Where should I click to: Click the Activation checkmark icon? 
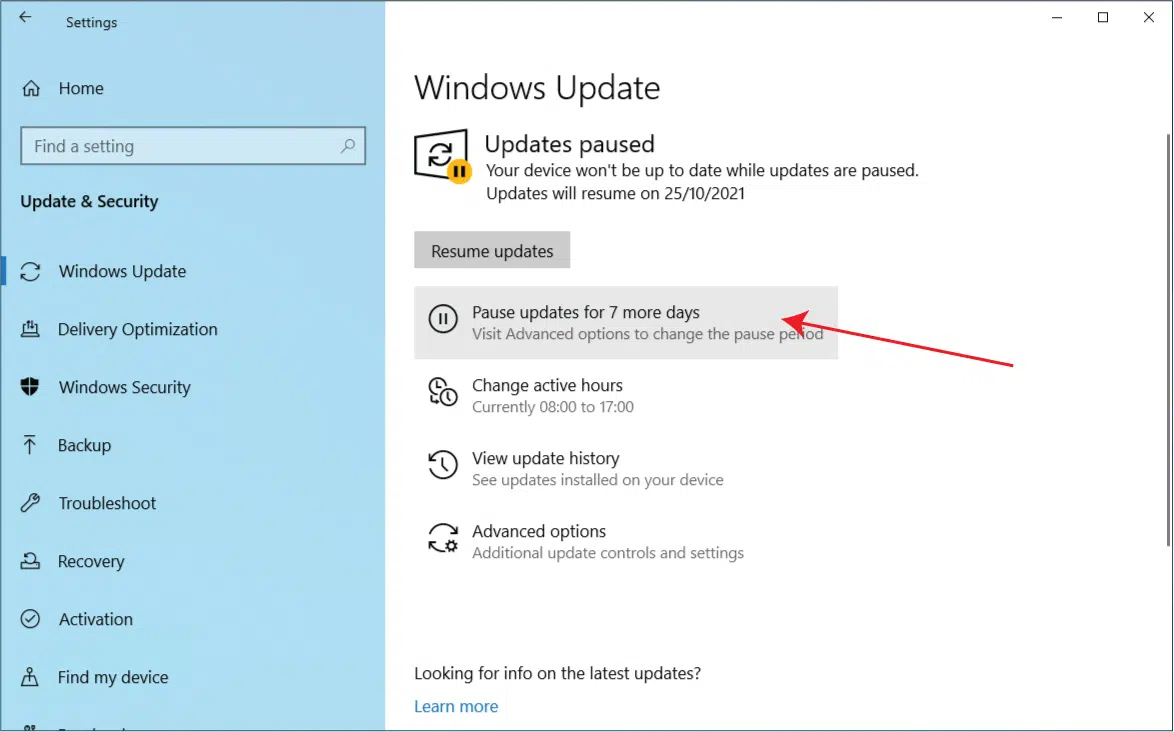[30, 618]
